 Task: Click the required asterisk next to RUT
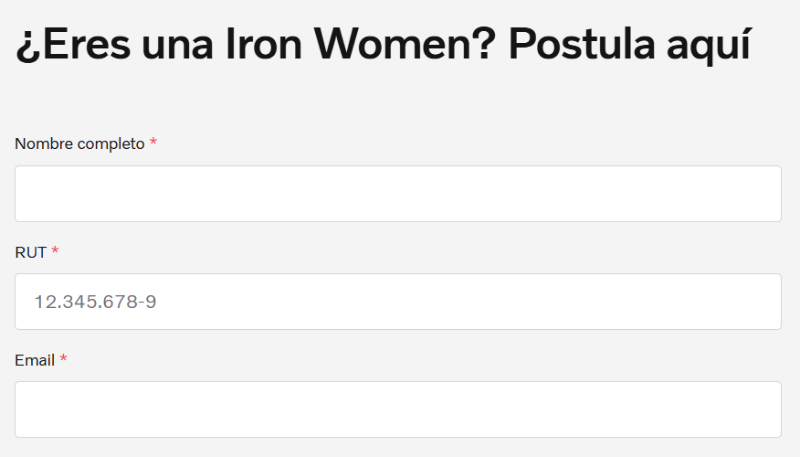tap(55, 252)
